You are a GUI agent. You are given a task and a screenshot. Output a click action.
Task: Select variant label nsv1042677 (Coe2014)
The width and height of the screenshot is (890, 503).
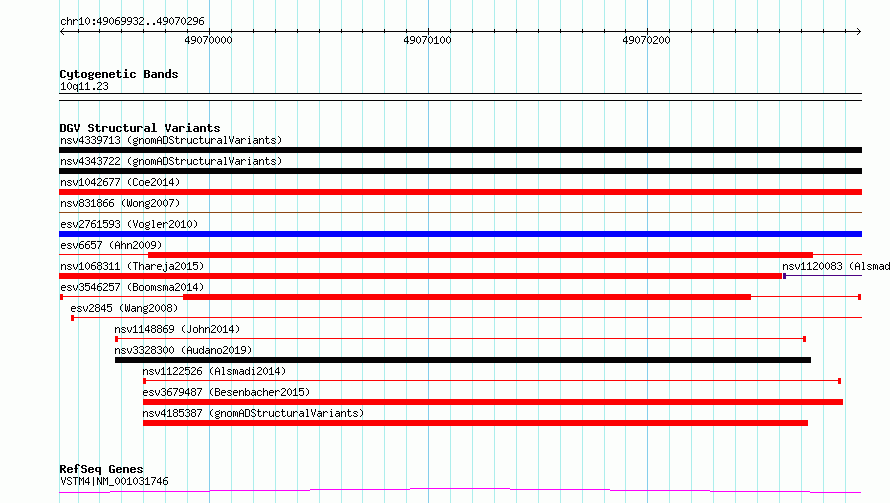click(120, 182)
